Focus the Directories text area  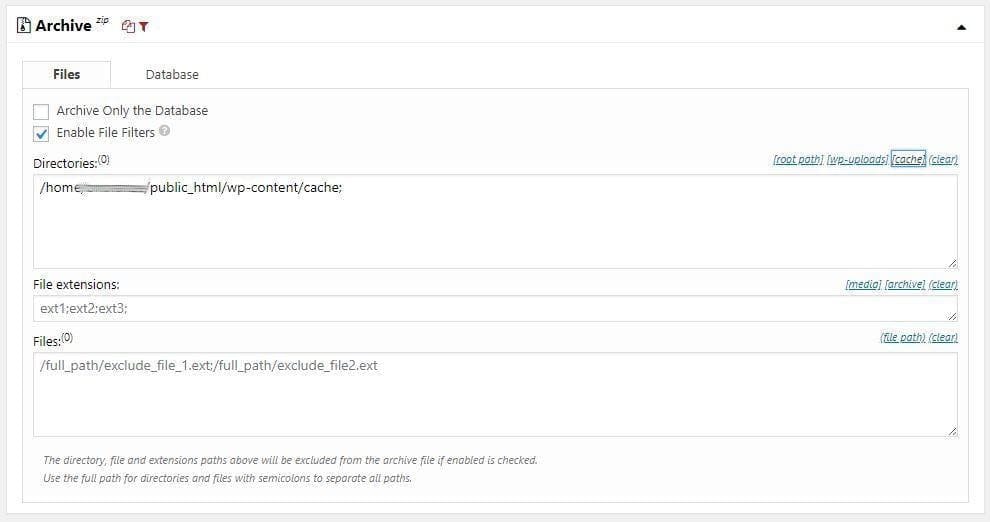tap(495, 222)
